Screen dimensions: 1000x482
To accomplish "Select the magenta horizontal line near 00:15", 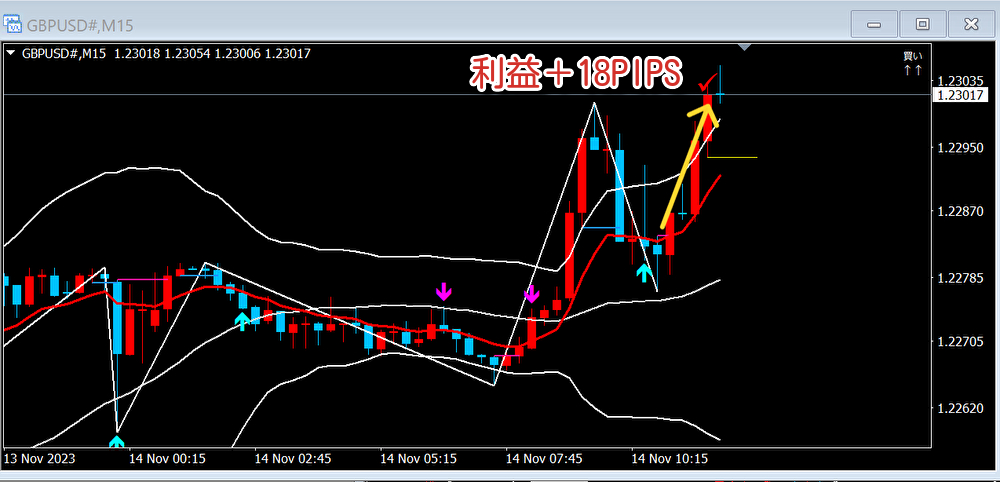I will pyautogui.click(x=143, y=279).
